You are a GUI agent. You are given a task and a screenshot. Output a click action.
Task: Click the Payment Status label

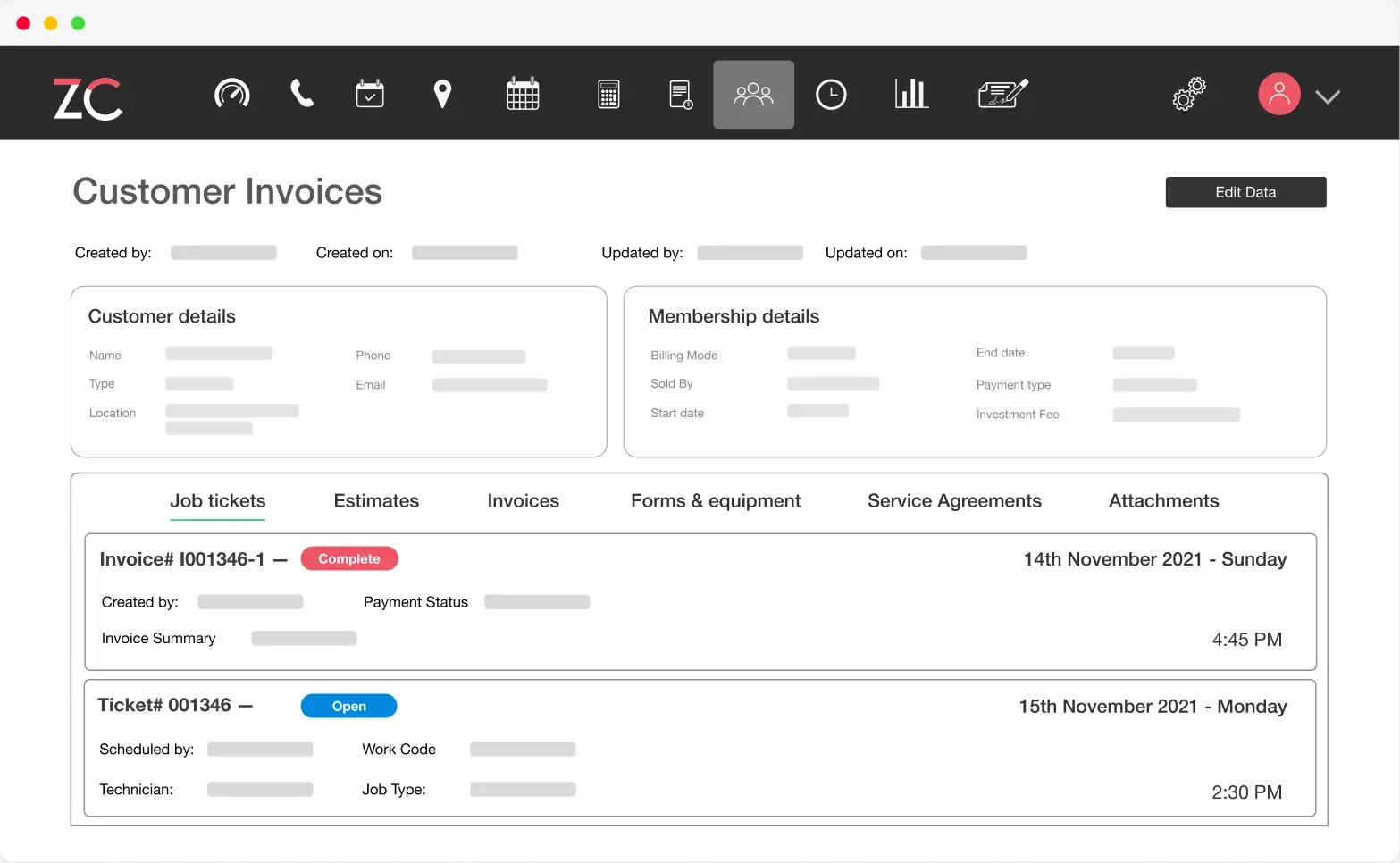pyautogui.click(x=415, y=602)
